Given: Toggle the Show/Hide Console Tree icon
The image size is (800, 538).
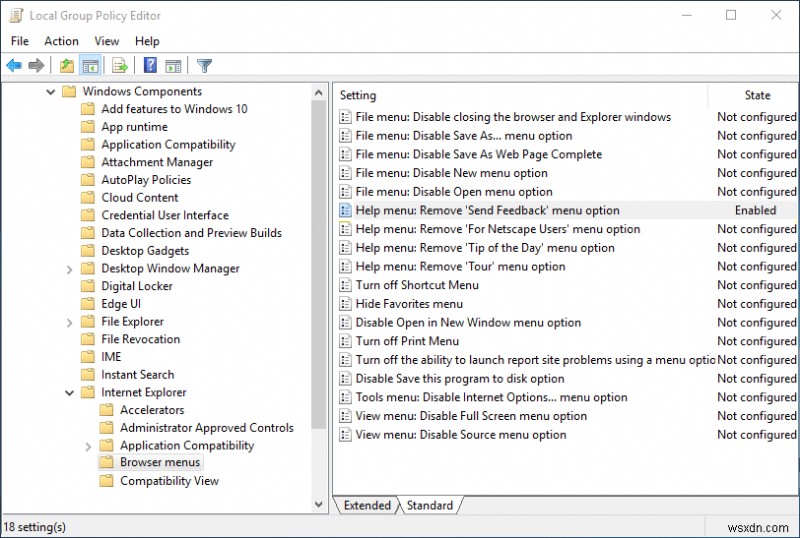Looking at the screenshot, I should pos(91,65).
